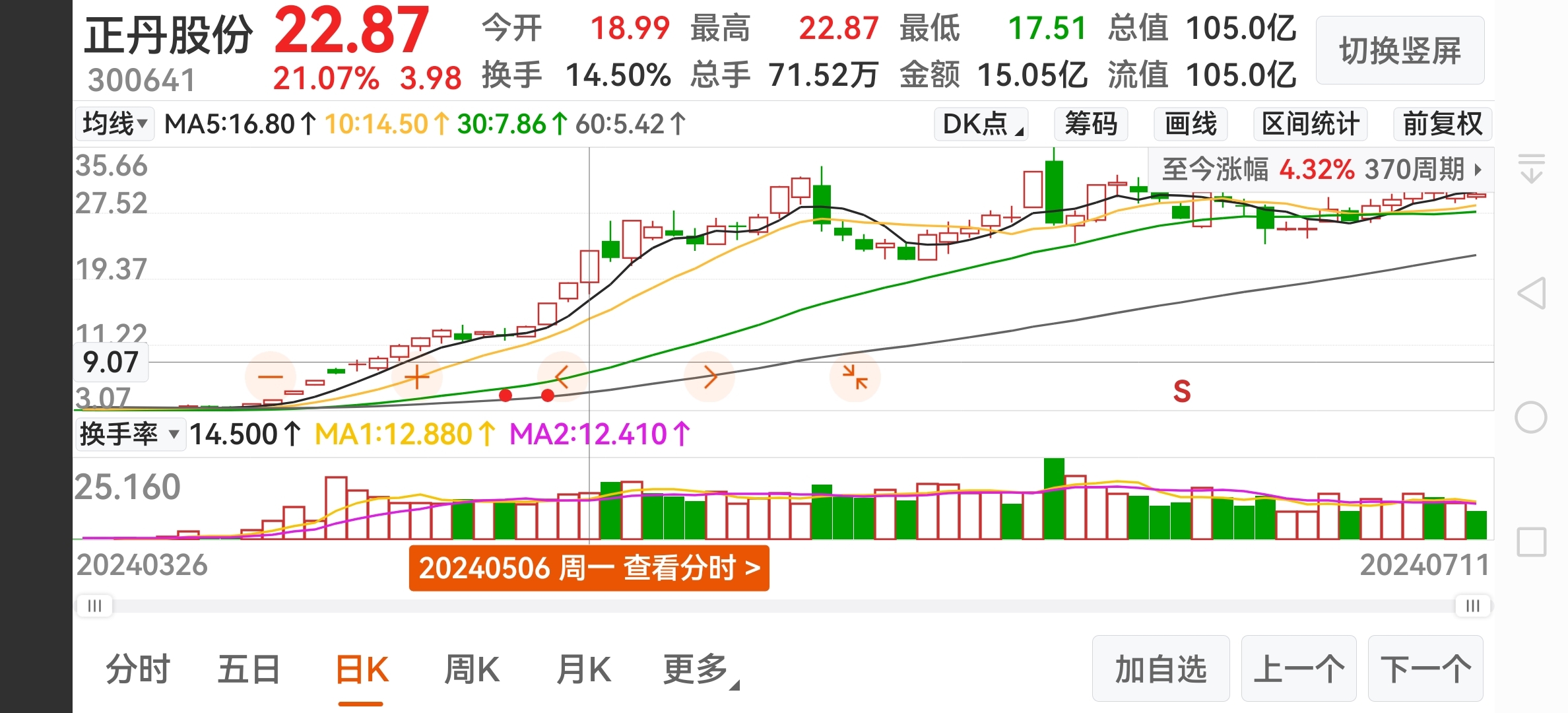Switch orientation with 切换竖屏 button
Image resolution: width=1568 pixels, height=713 pixels.
click(x=1400, y=51)
